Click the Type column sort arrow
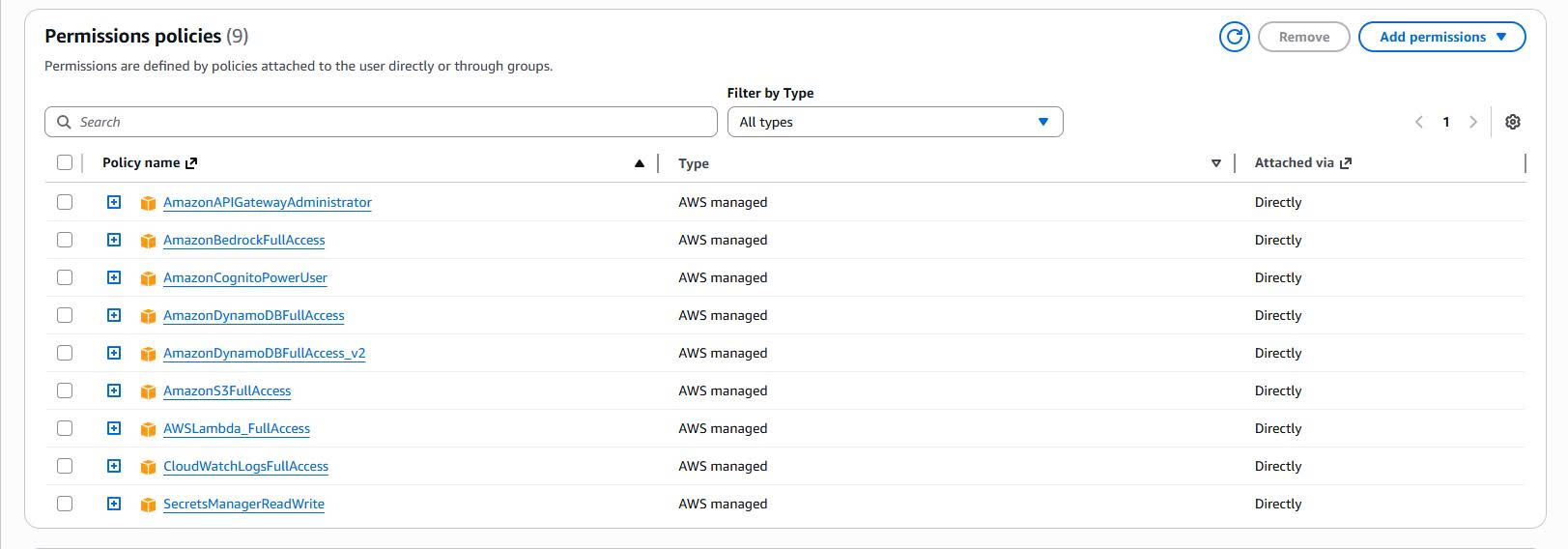Image resolution: width=1568 pixels, height=549 pixels. (x=1215, y=163)
